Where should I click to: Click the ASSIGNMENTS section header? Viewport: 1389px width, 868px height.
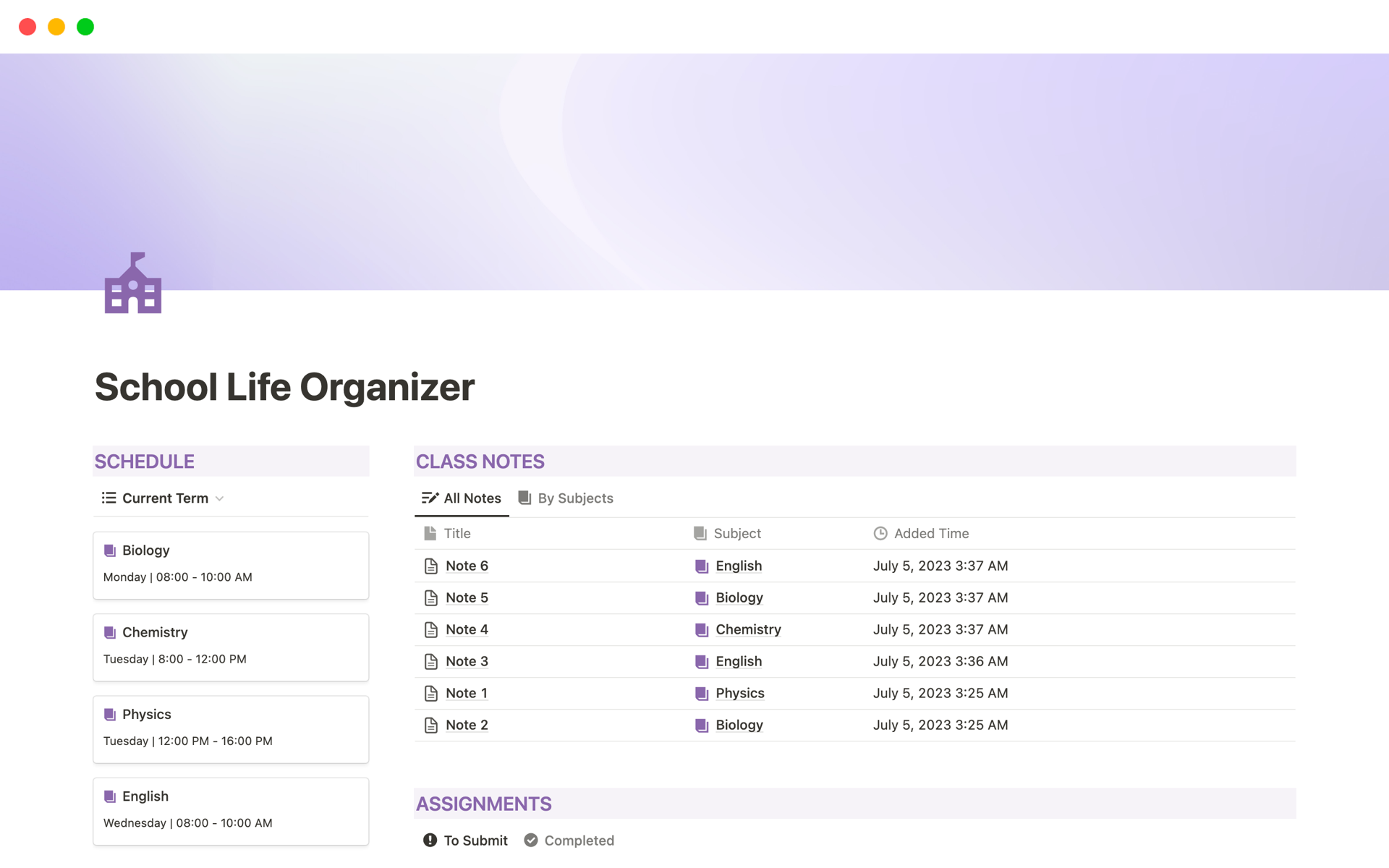point(483,803)
